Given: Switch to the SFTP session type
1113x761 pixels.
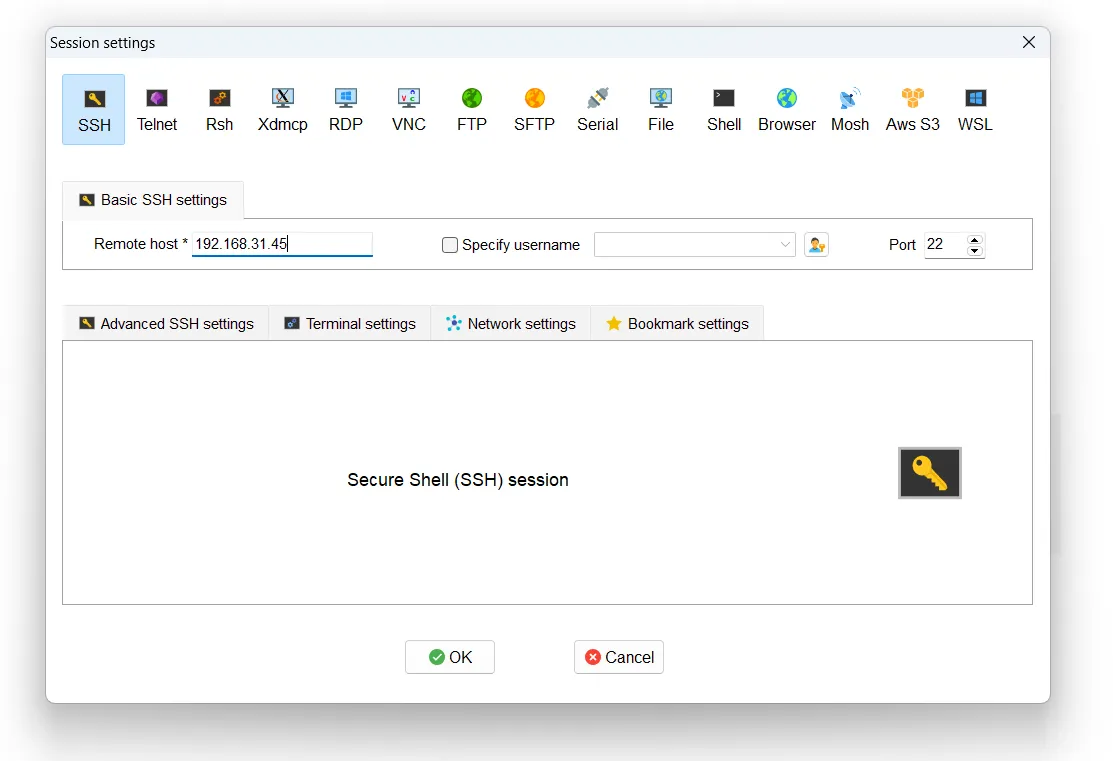Looking at the screenshot, I should tap(534, 109).
